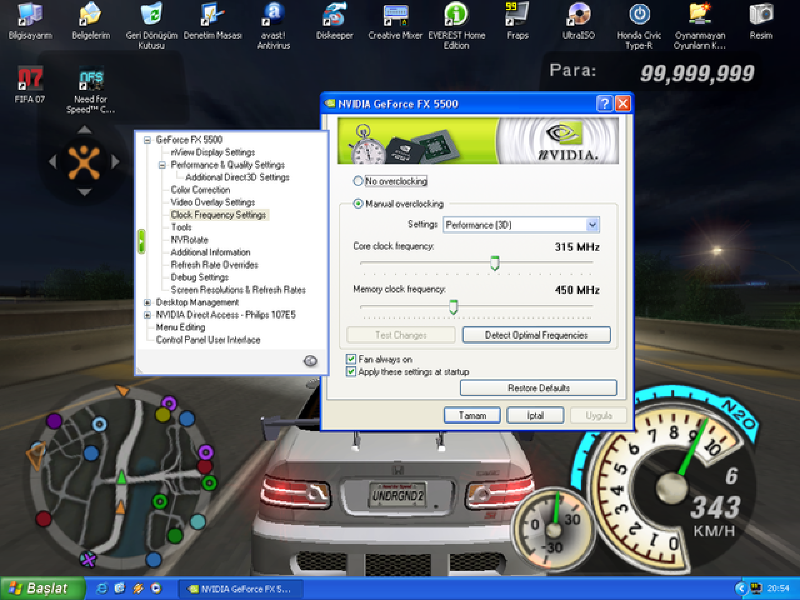
Task: Click the monitor icon in system tray
Action: point(756,588)
